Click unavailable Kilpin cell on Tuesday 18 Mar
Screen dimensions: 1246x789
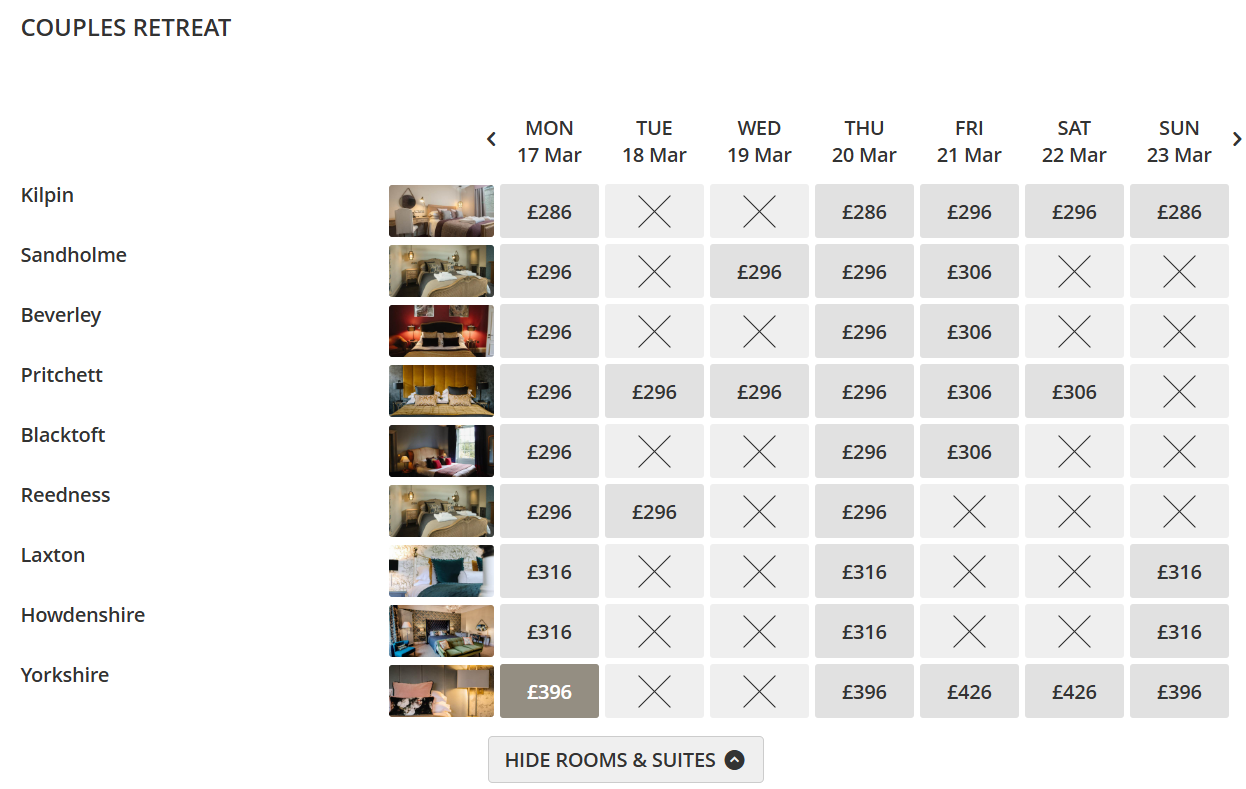pos(654,211)
